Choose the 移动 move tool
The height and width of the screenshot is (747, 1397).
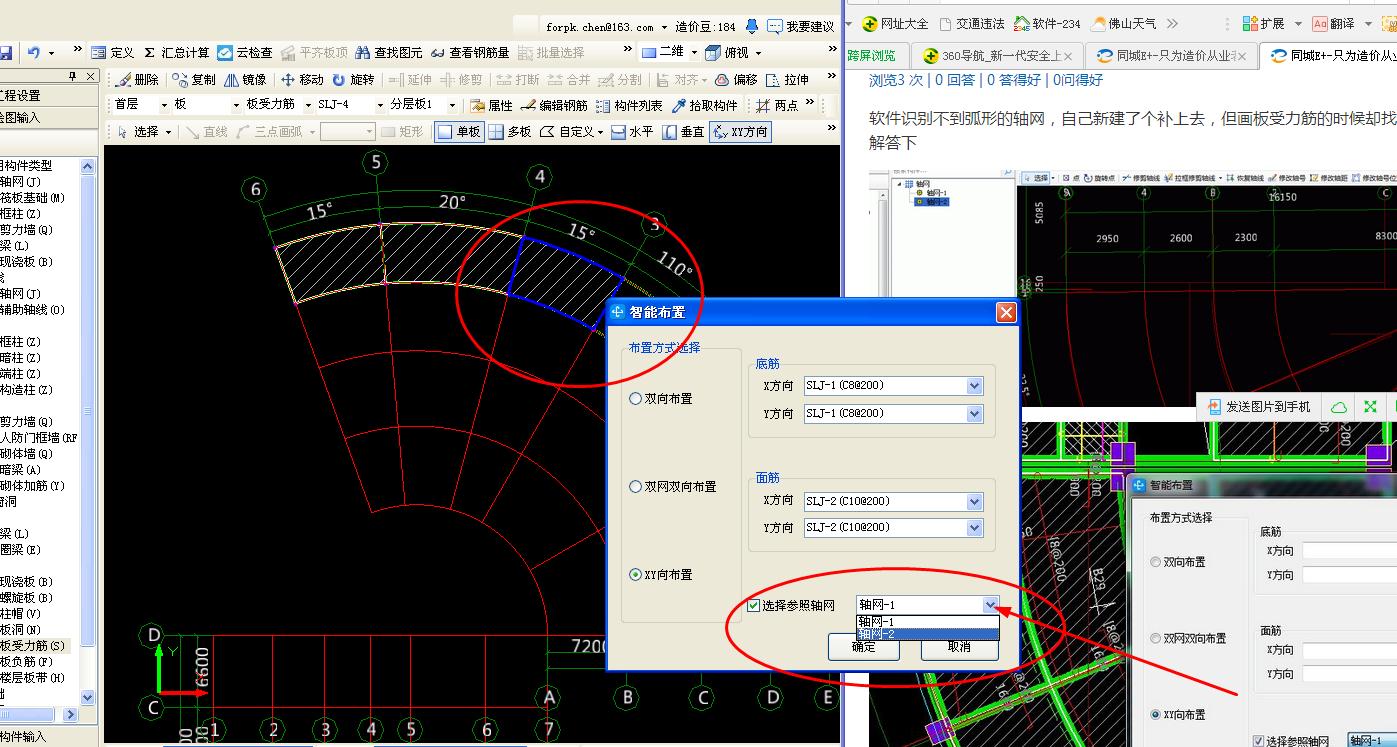tap(301, 80)
